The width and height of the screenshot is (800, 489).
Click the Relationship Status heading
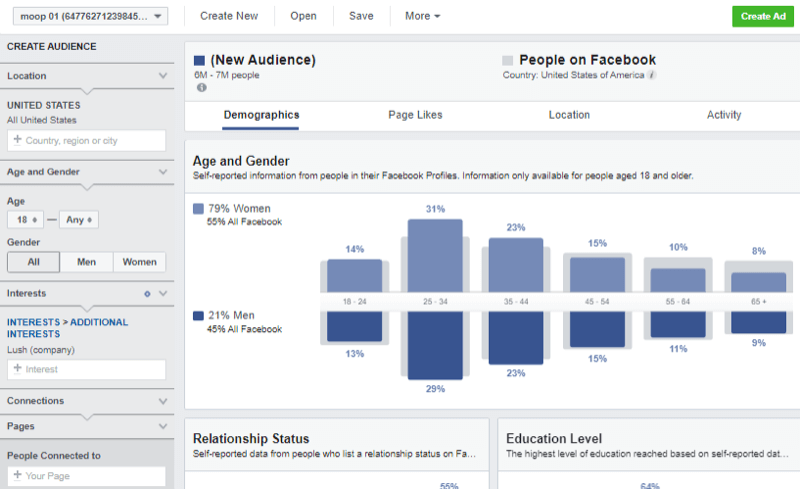tap(251, 439)
